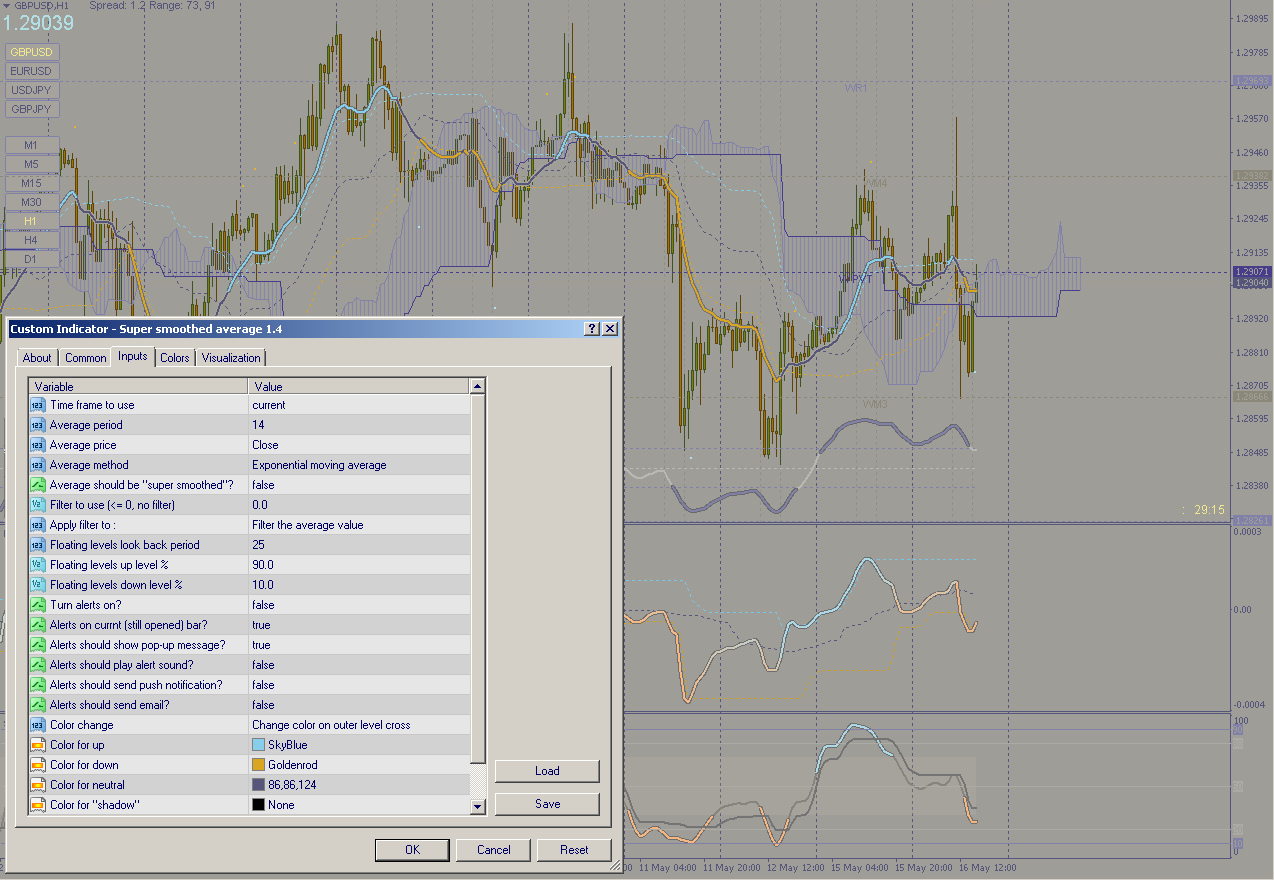1274x880 pixels.
Task: Click the color icon beside Color for up
Action: 38,745
